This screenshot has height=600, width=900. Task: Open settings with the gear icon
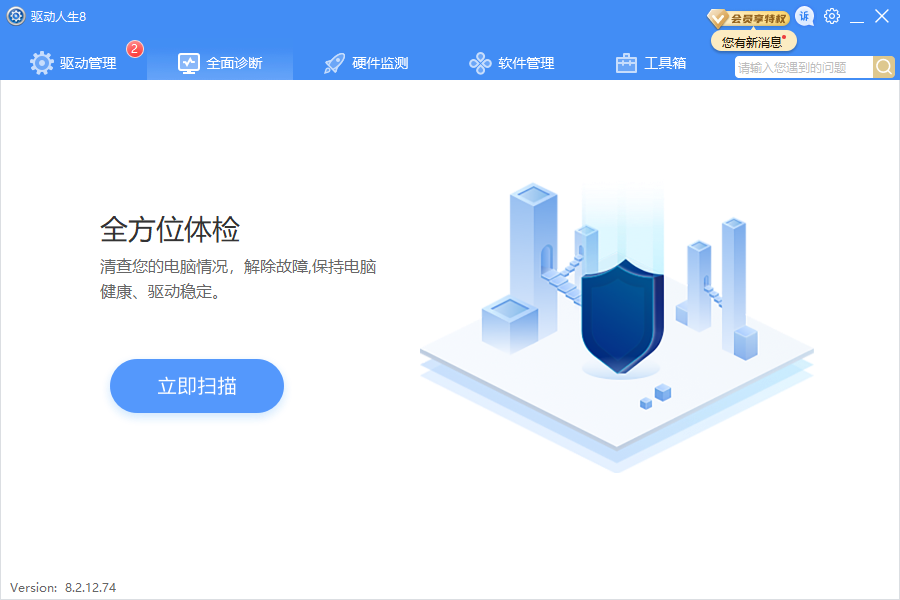point(832,16)
